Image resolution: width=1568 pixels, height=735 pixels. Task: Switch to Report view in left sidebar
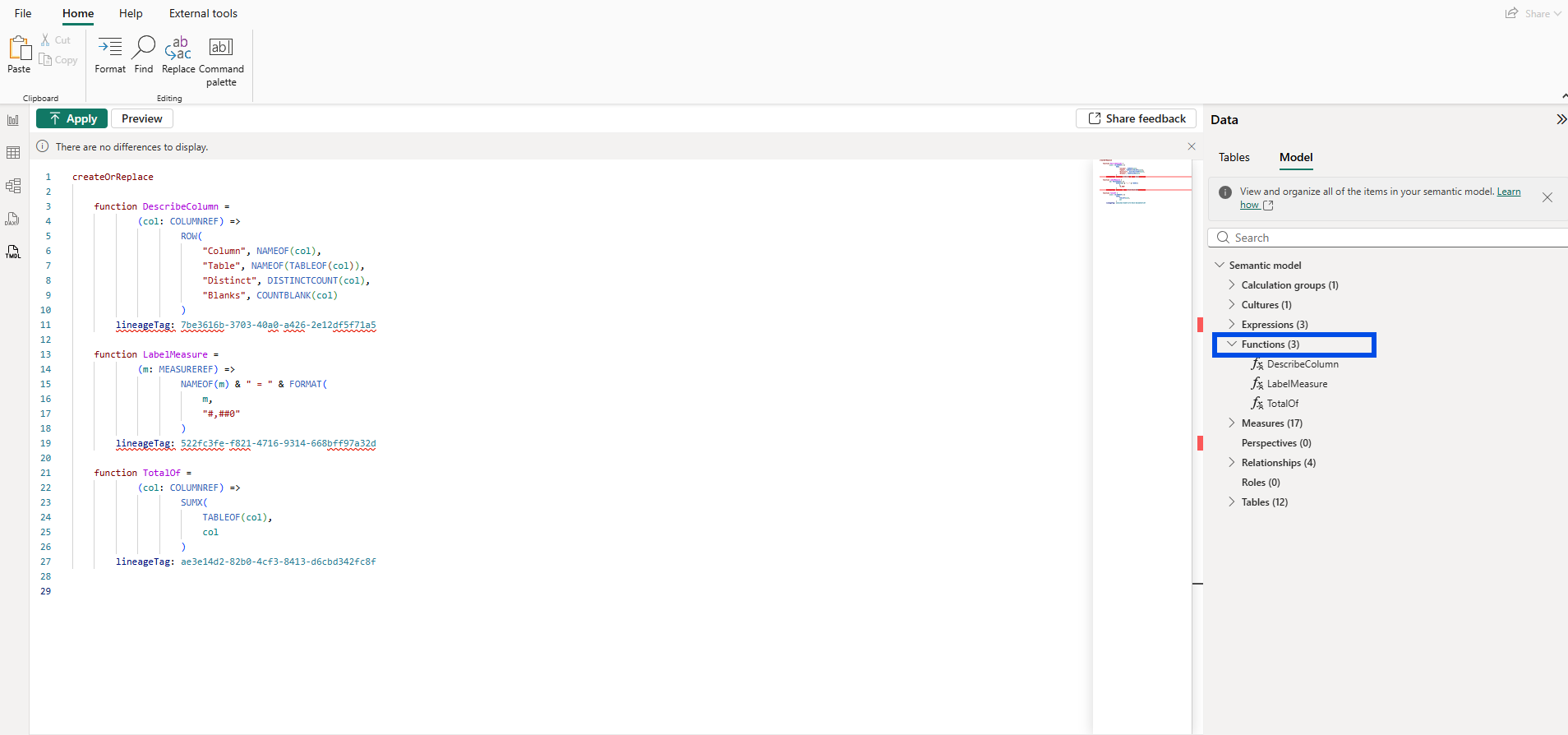click(13, 120)
